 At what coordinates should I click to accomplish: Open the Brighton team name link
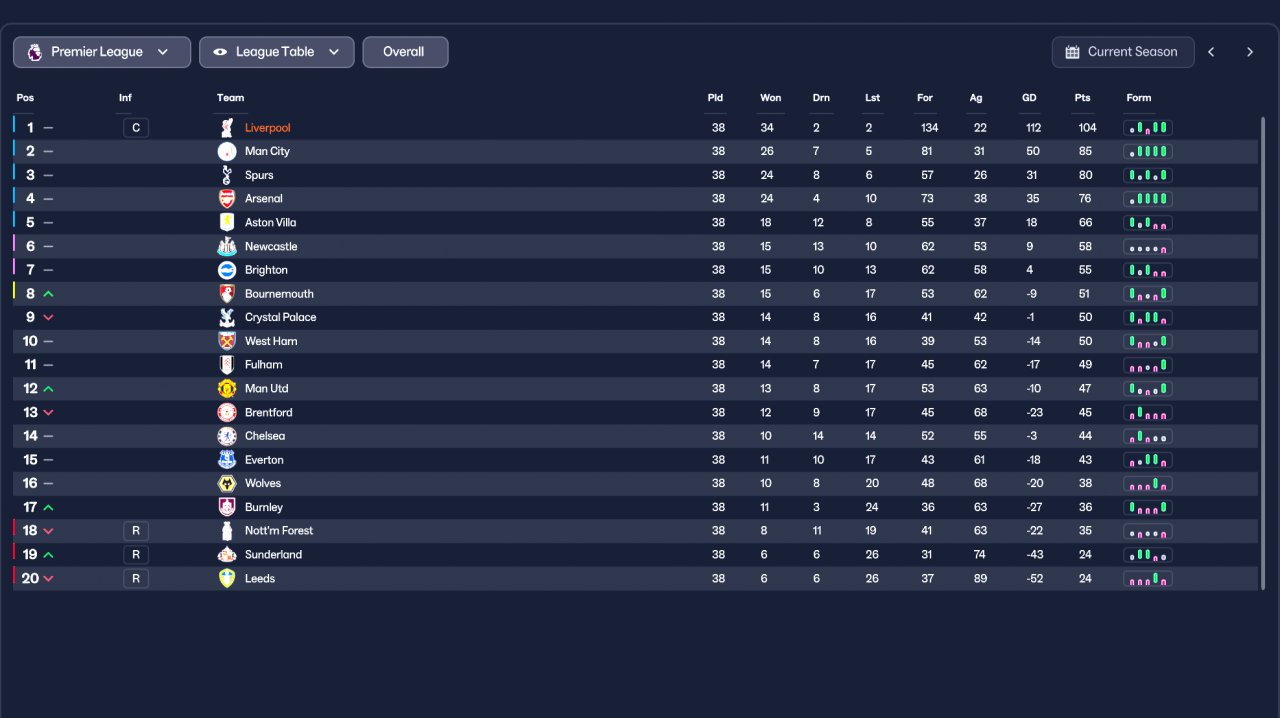point(266,270)
